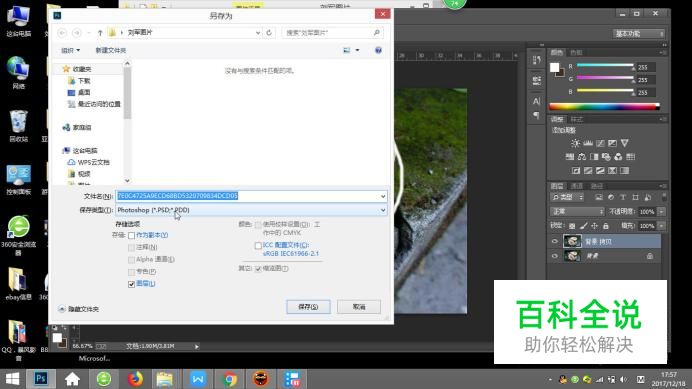Viewport: 692px width, 389px height.
Task: Open the opacity (不透明度) slider dropdown arrow
Action: pos(661,212)
